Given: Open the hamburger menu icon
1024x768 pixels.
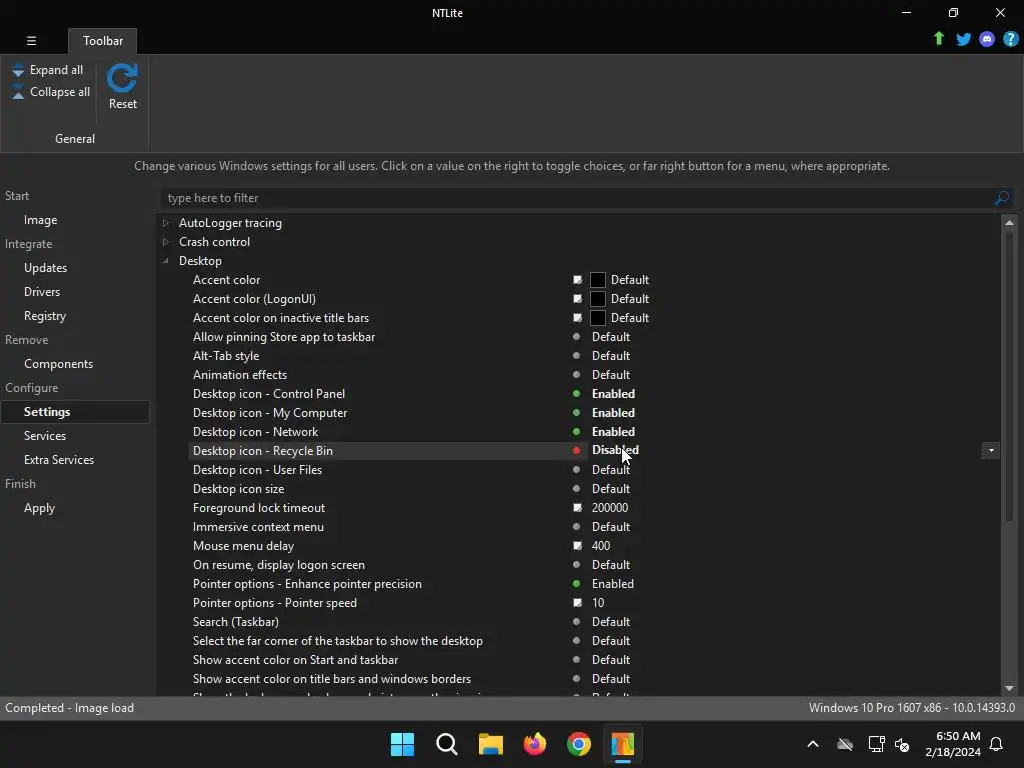Looking at the screenshot, I should pyautogui.click(x=31, y=40).
